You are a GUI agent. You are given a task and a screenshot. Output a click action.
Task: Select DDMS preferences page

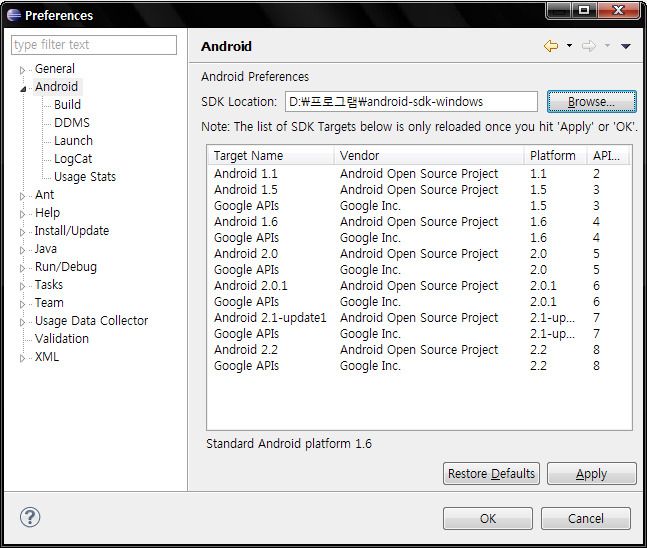coord(72,123)
